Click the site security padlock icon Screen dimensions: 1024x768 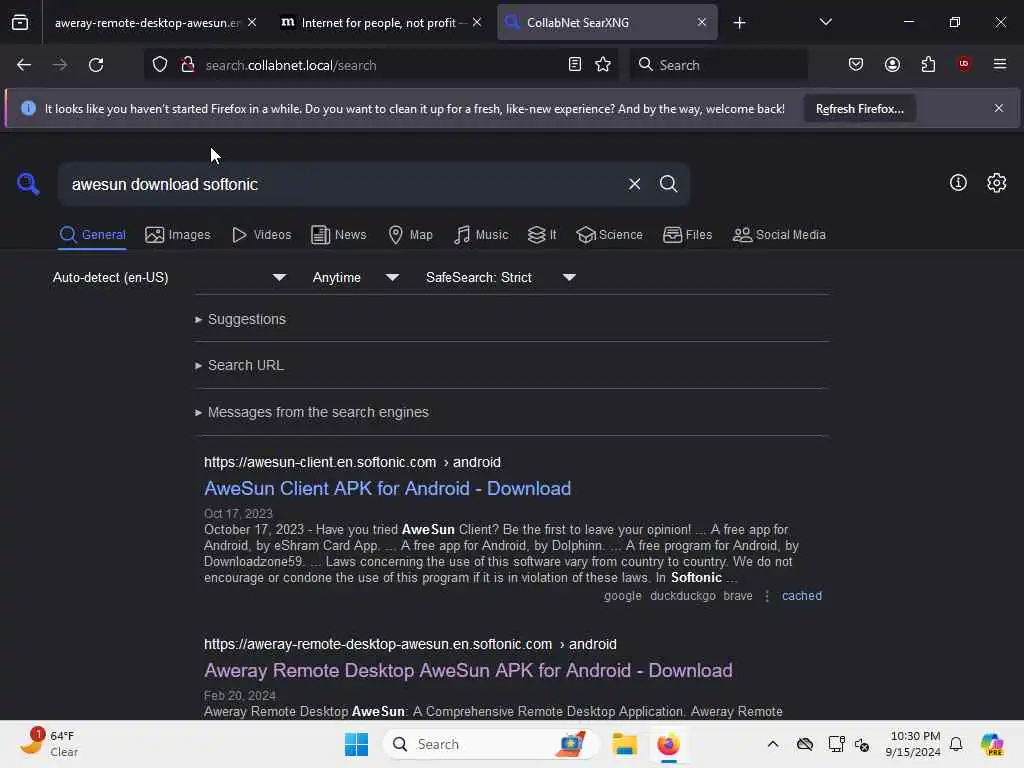pyautogui.click(x=187, y=65)
